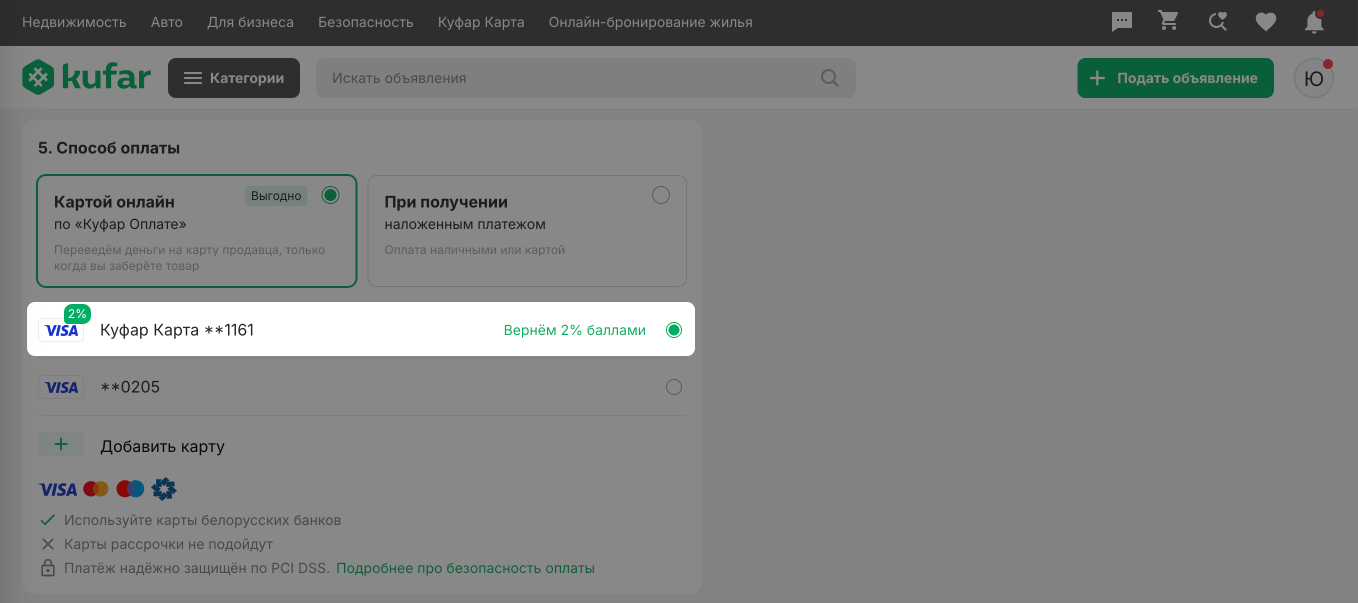Click the Visa logo in accepted cards

(x=58, y=489)
